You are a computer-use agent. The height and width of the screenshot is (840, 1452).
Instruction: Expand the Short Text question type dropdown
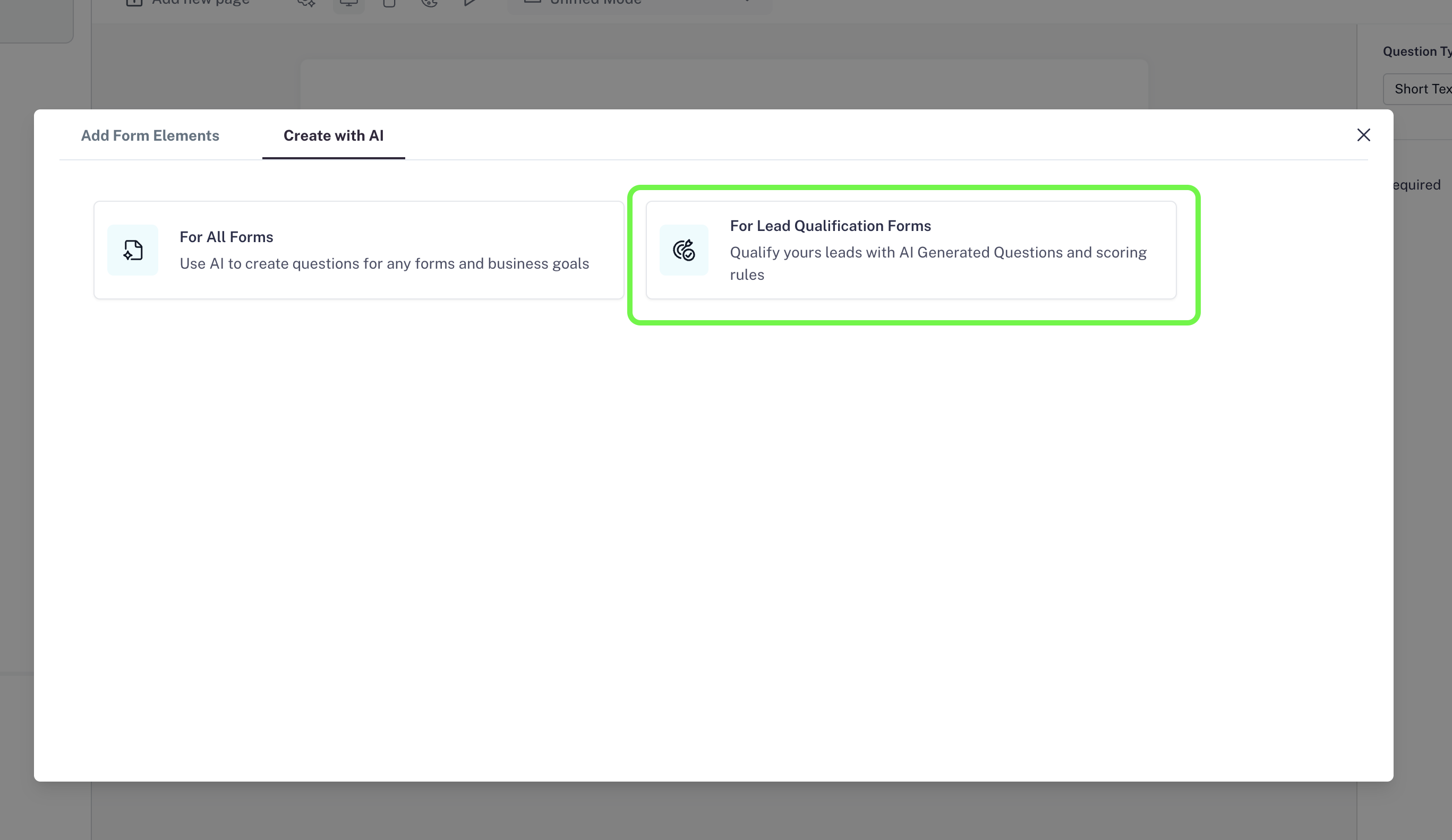tap(1421, 89)
